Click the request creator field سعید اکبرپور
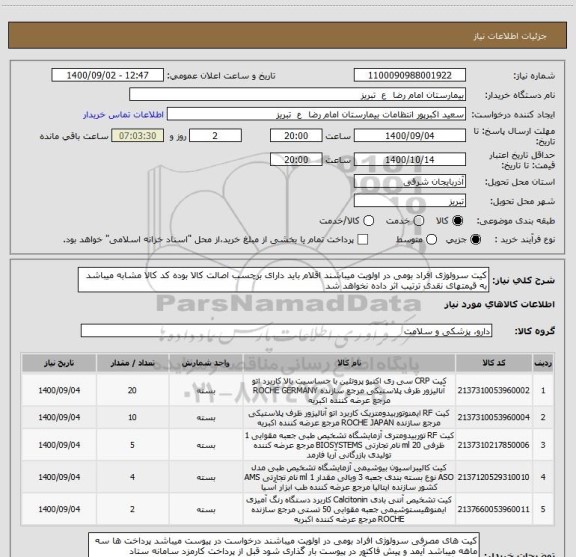 tap(316, 115)
